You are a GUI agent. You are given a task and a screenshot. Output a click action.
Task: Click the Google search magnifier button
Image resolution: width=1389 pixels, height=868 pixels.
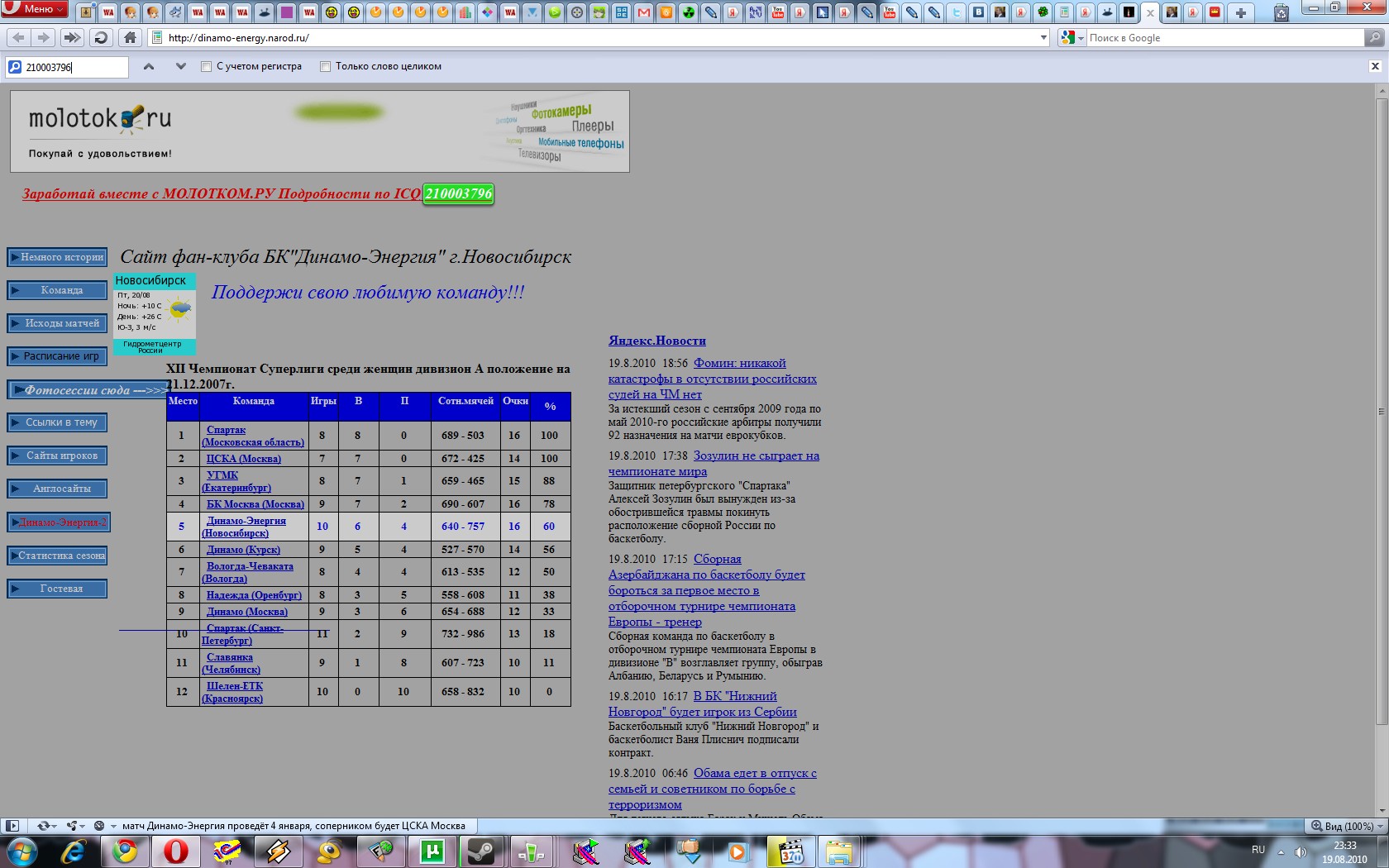tap(1374, 38)
